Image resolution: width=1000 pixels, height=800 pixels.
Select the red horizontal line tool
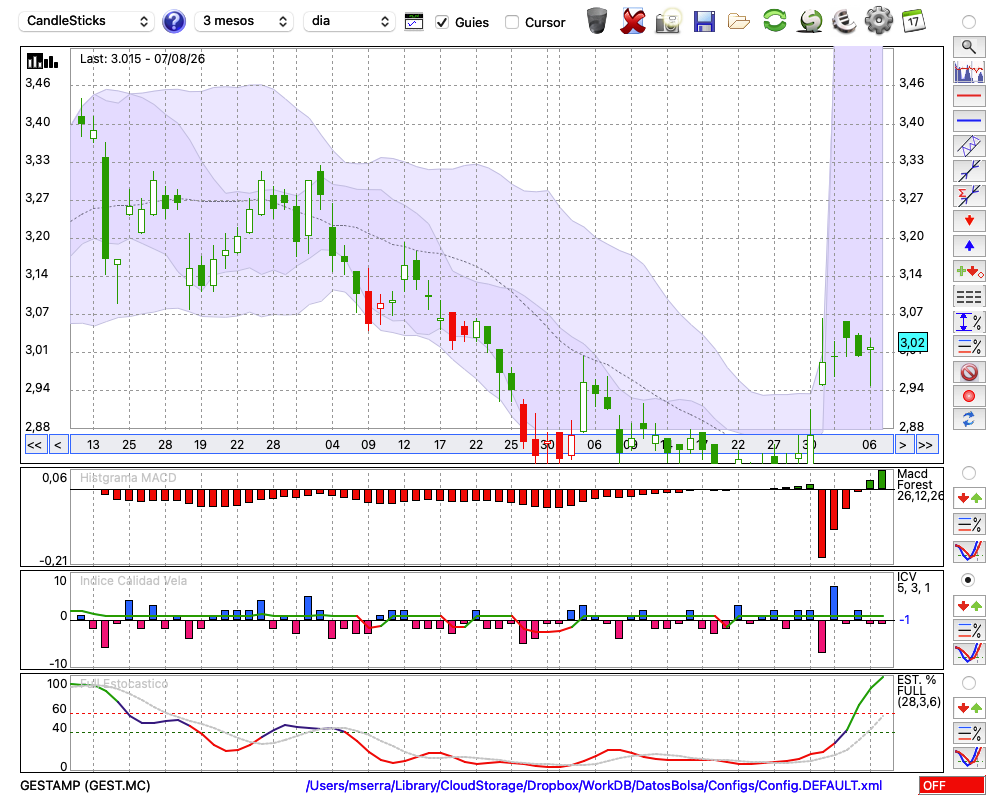pyautogui.click(x=969, y=96)
